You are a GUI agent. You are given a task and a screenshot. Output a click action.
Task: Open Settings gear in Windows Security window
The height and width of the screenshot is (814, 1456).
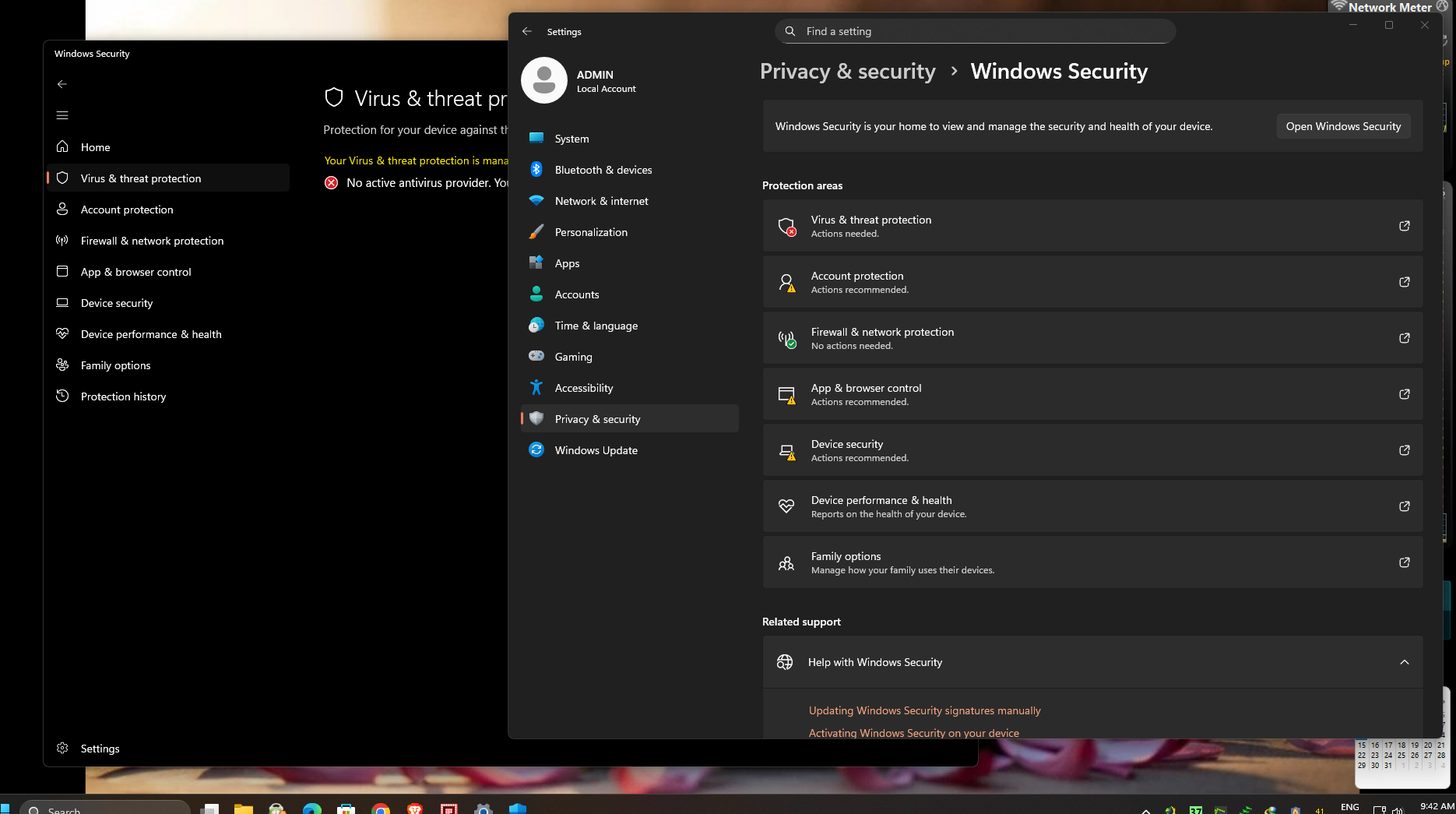coord(168,749)
